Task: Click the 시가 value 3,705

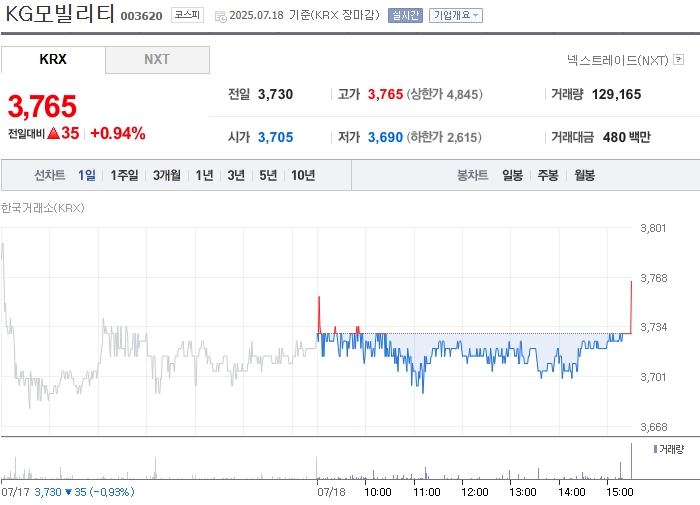Action: click(275, 137)
